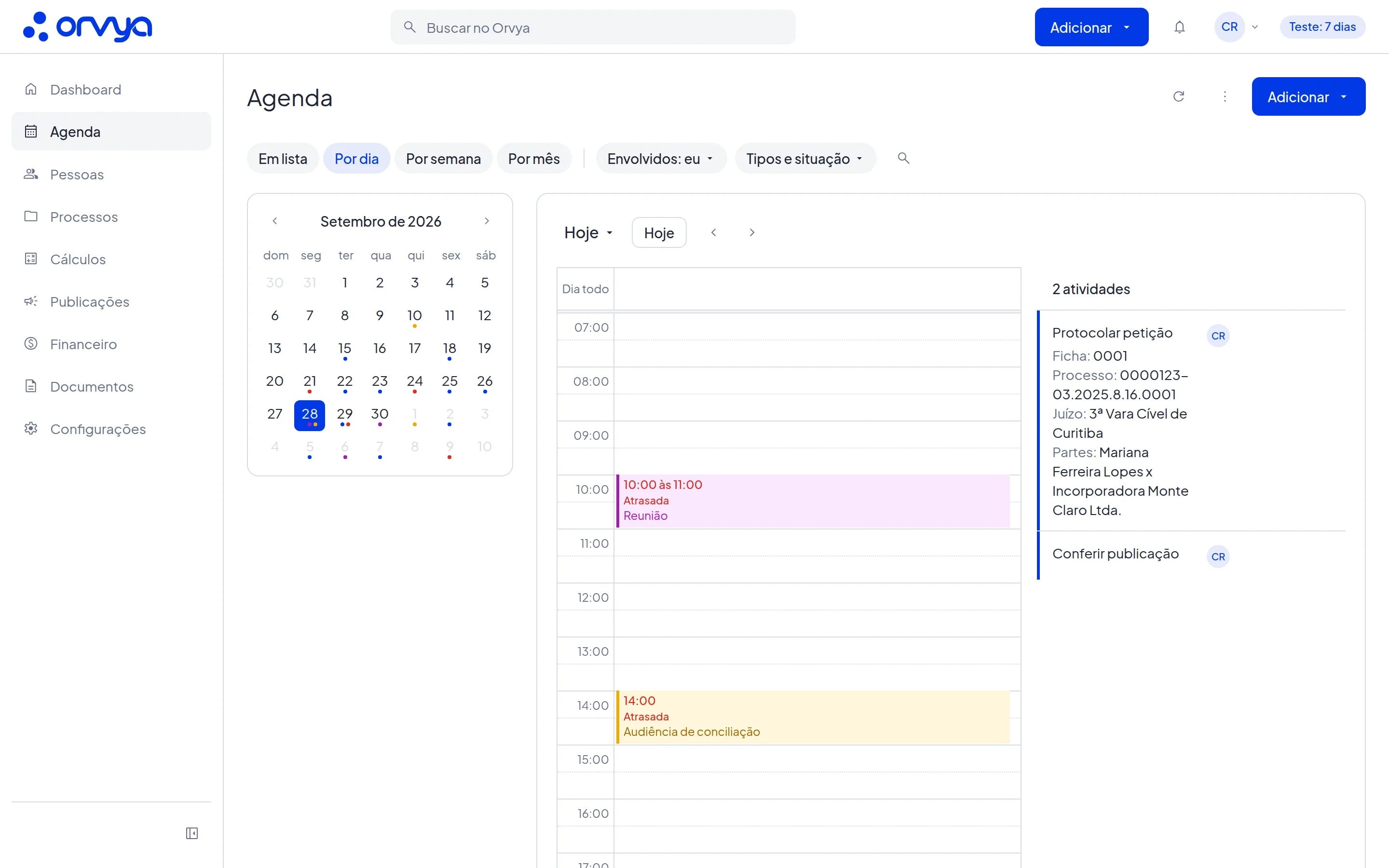Click the Dia todo row
Viewport: 1389px width, 868px height.
789,289
